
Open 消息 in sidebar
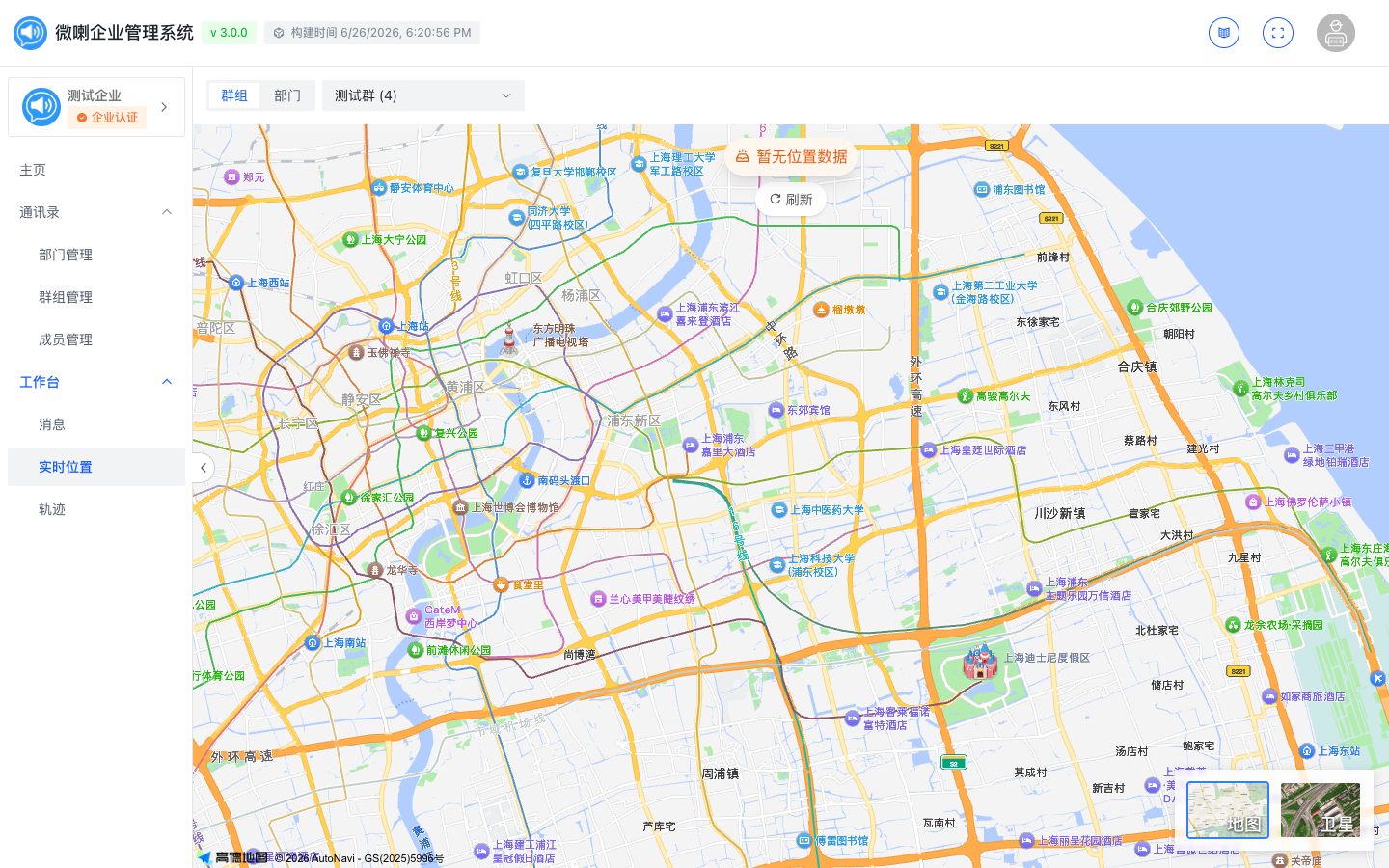tap(96, 424)
